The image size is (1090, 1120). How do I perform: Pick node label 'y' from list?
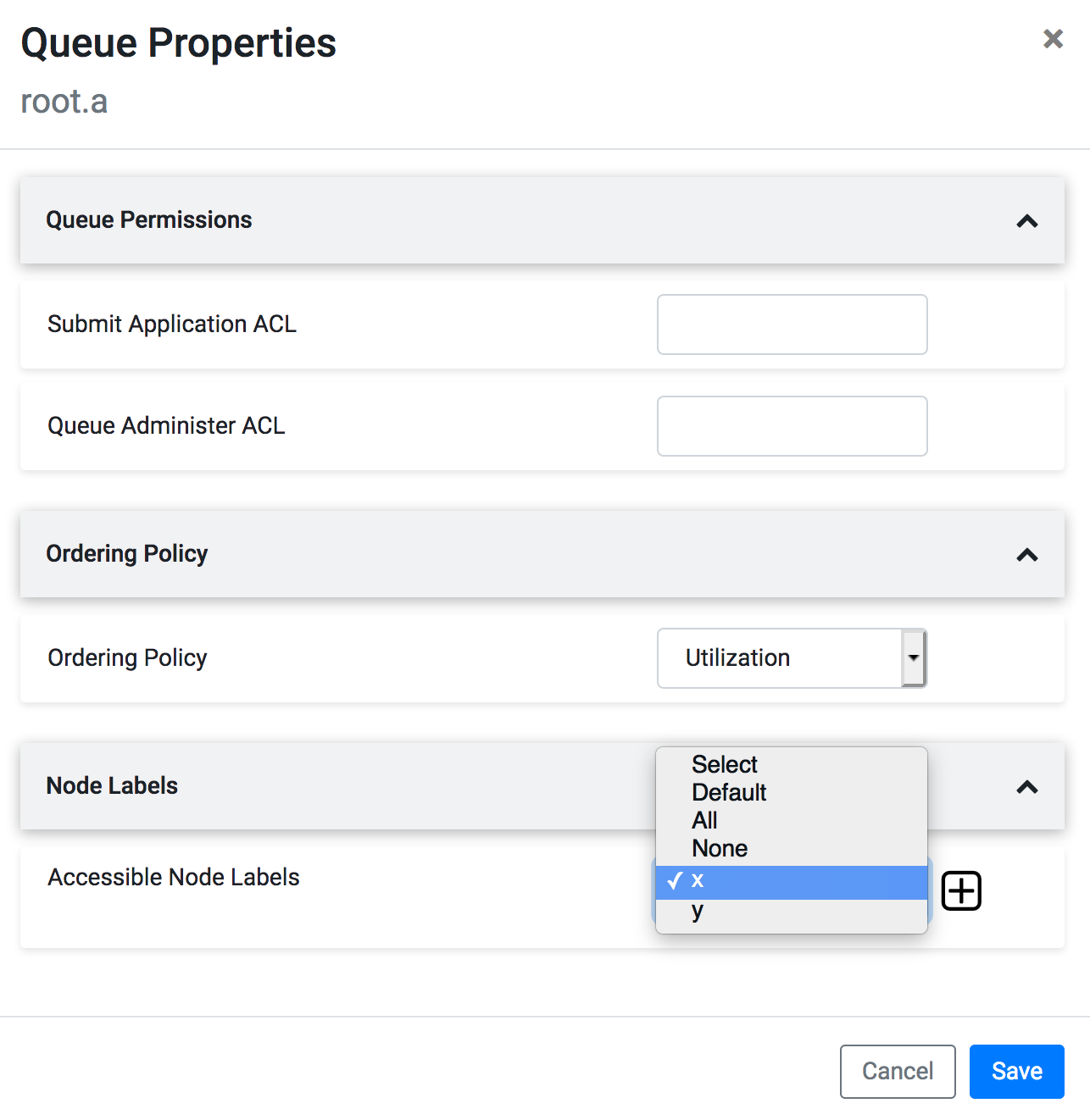click(698, 912)
